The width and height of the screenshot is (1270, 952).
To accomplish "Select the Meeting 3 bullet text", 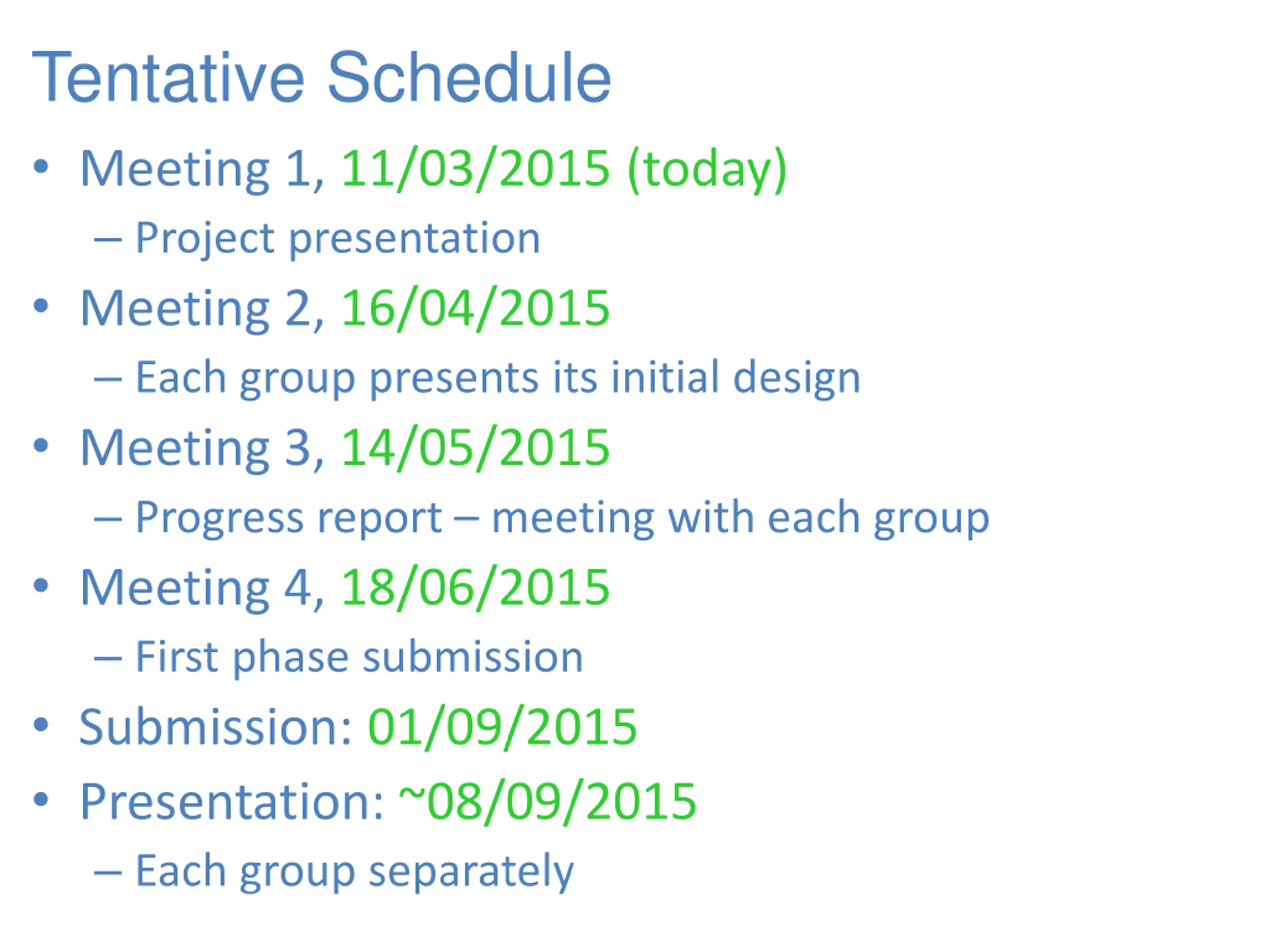I will tap(202, 448).
